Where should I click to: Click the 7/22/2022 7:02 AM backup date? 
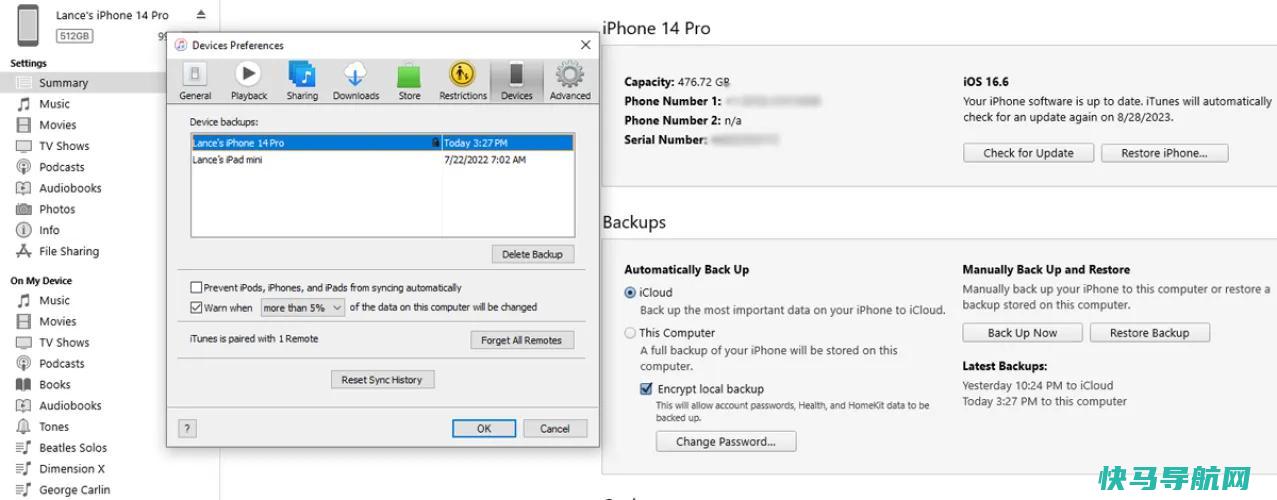coord(485,160)
